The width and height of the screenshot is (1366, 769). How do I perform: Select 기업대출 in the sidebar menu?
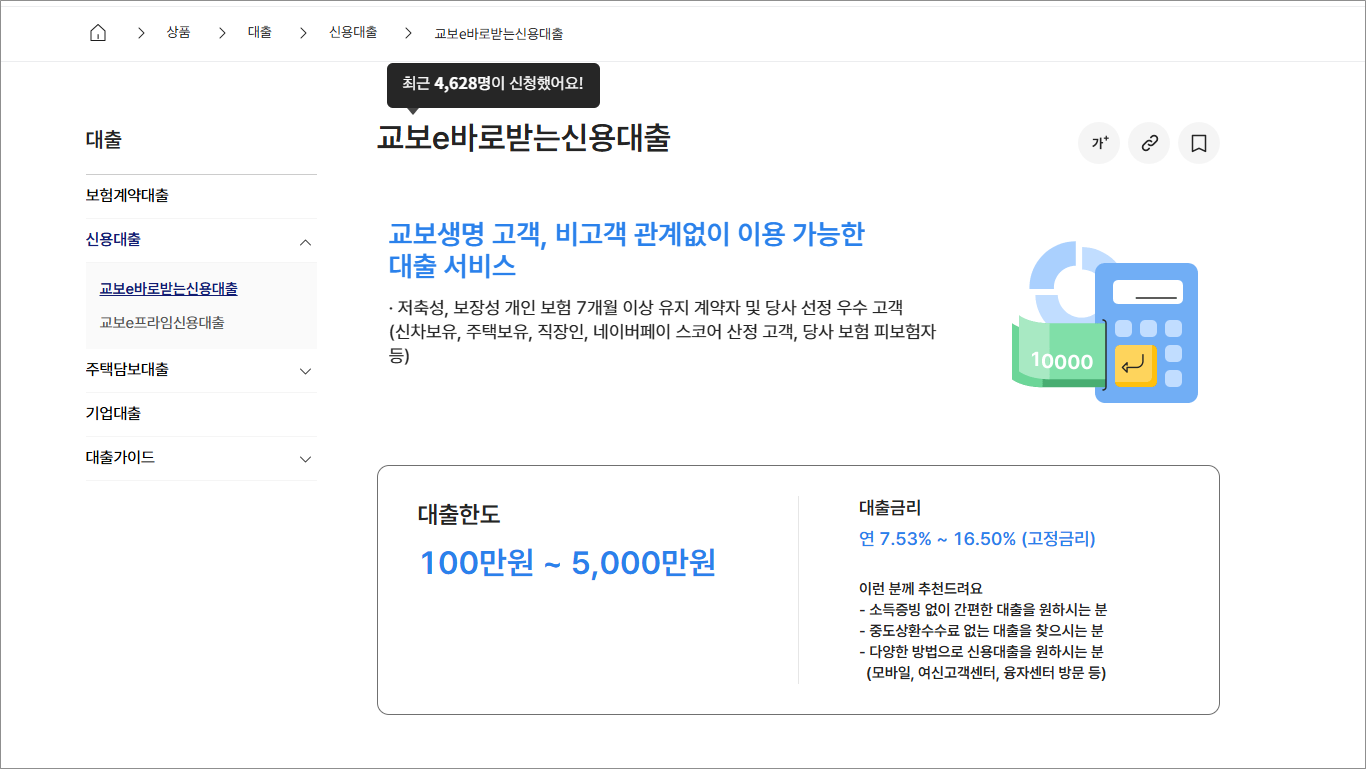coord(112,414)
